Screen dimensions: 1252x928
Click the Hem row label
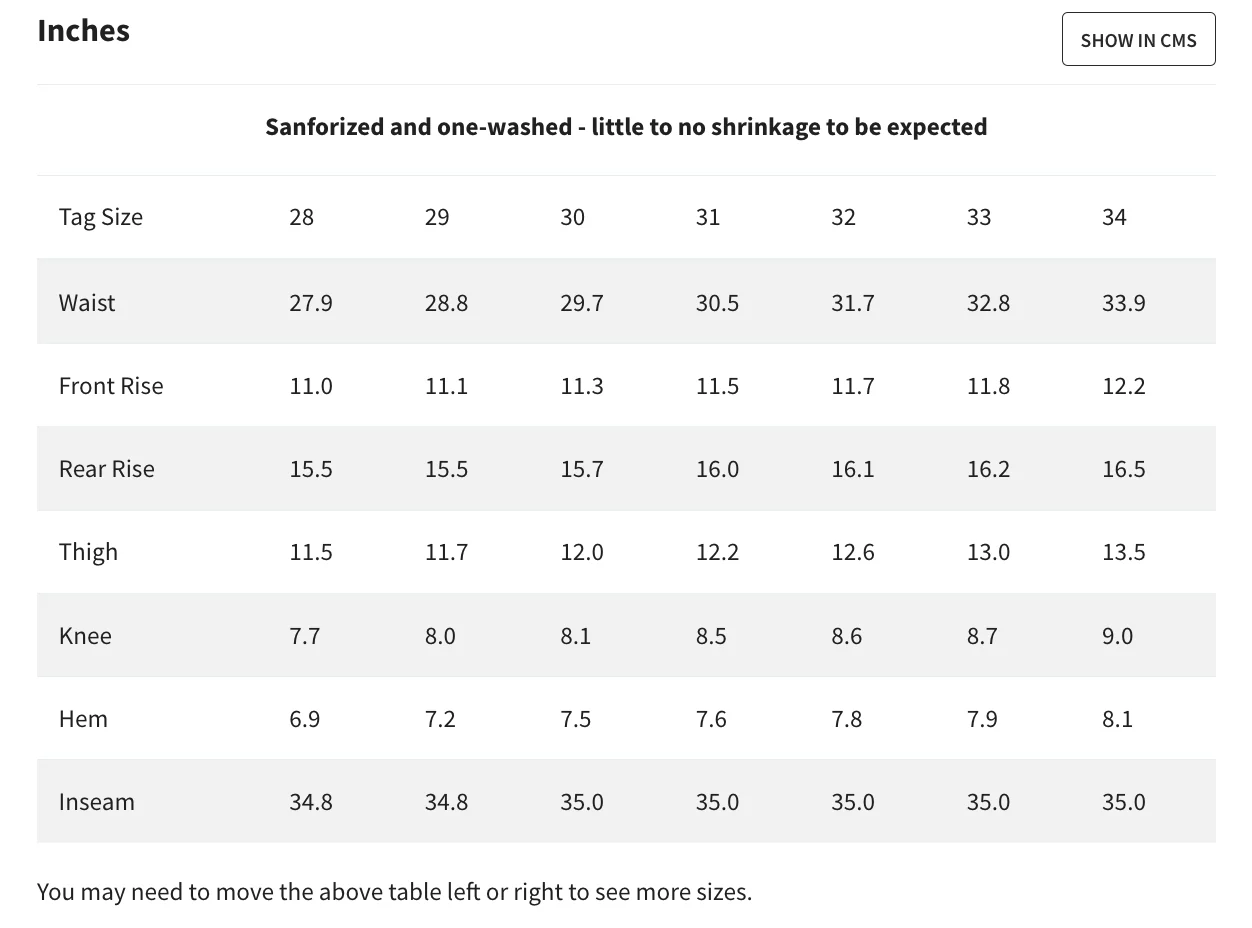tap(83, 719)
